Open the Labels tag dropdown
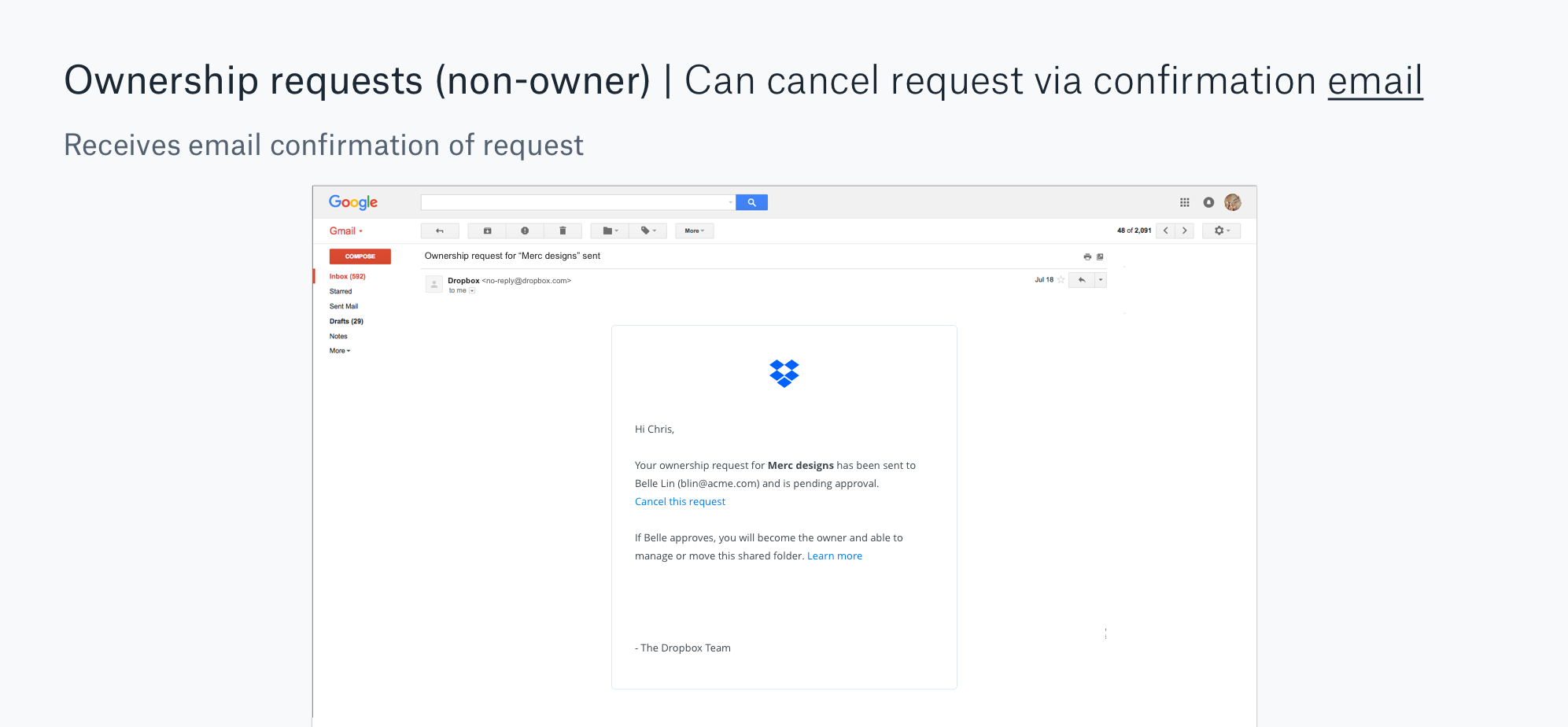The width and height of the screenshot is (1568, 727). (x=647, y=231)
